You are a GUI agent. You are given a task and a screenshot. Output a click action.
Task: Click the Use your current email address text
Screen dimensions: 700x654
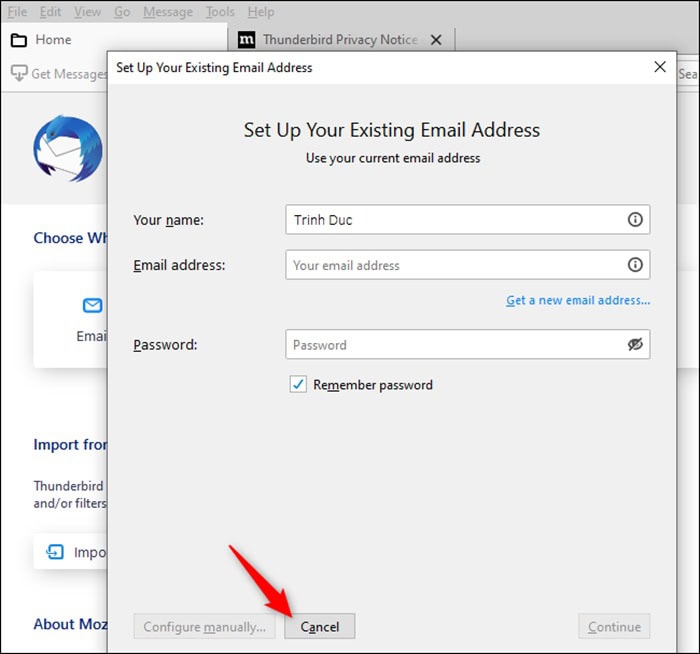pos(393,158)
